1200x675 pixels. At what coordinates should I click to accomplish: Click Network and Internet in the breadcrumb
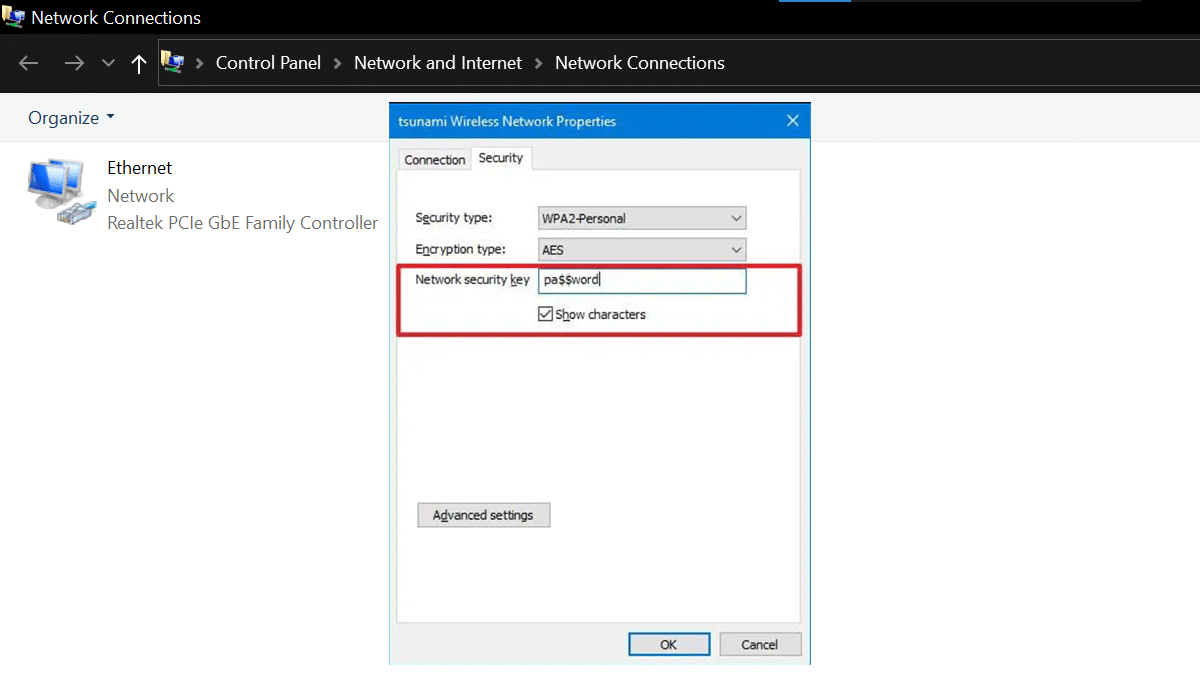click(x=438, y=63)
